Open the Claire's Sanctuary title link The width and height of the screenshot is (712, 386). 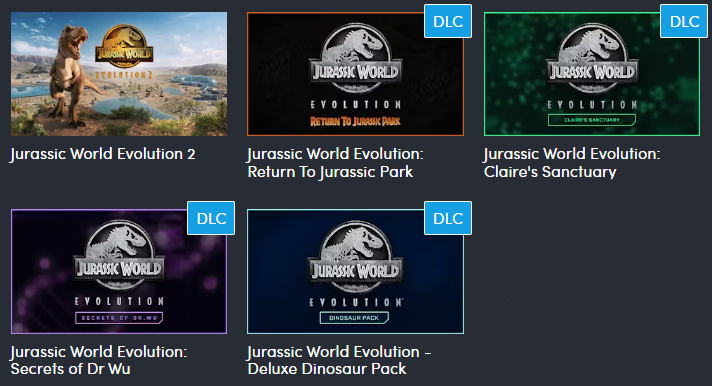click(x=572, y=163)
